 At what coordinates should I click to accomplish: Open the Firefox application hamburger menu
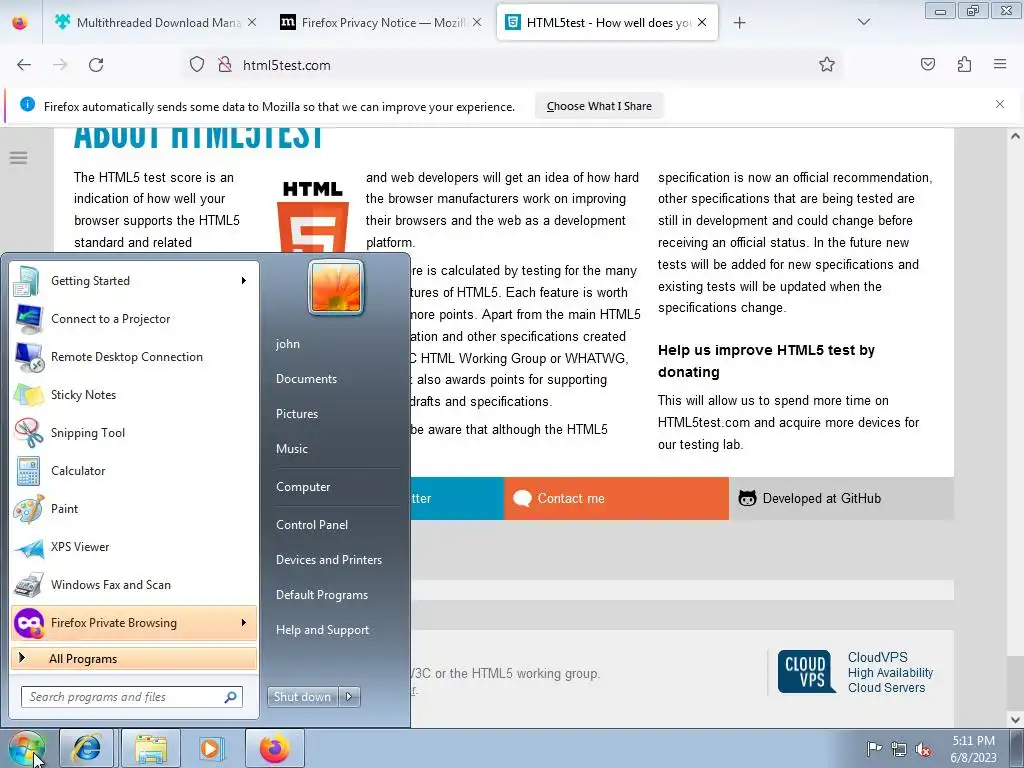tap(1000, 64)
